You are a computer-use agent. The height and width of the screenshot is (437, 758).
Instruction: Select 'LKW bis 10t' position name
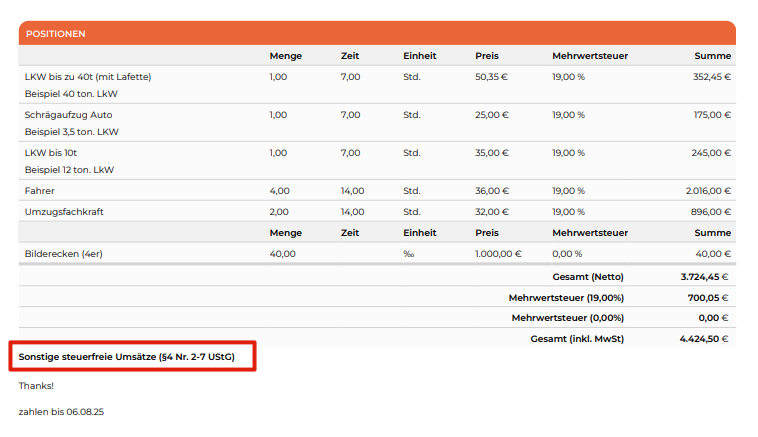coord(51,153)
